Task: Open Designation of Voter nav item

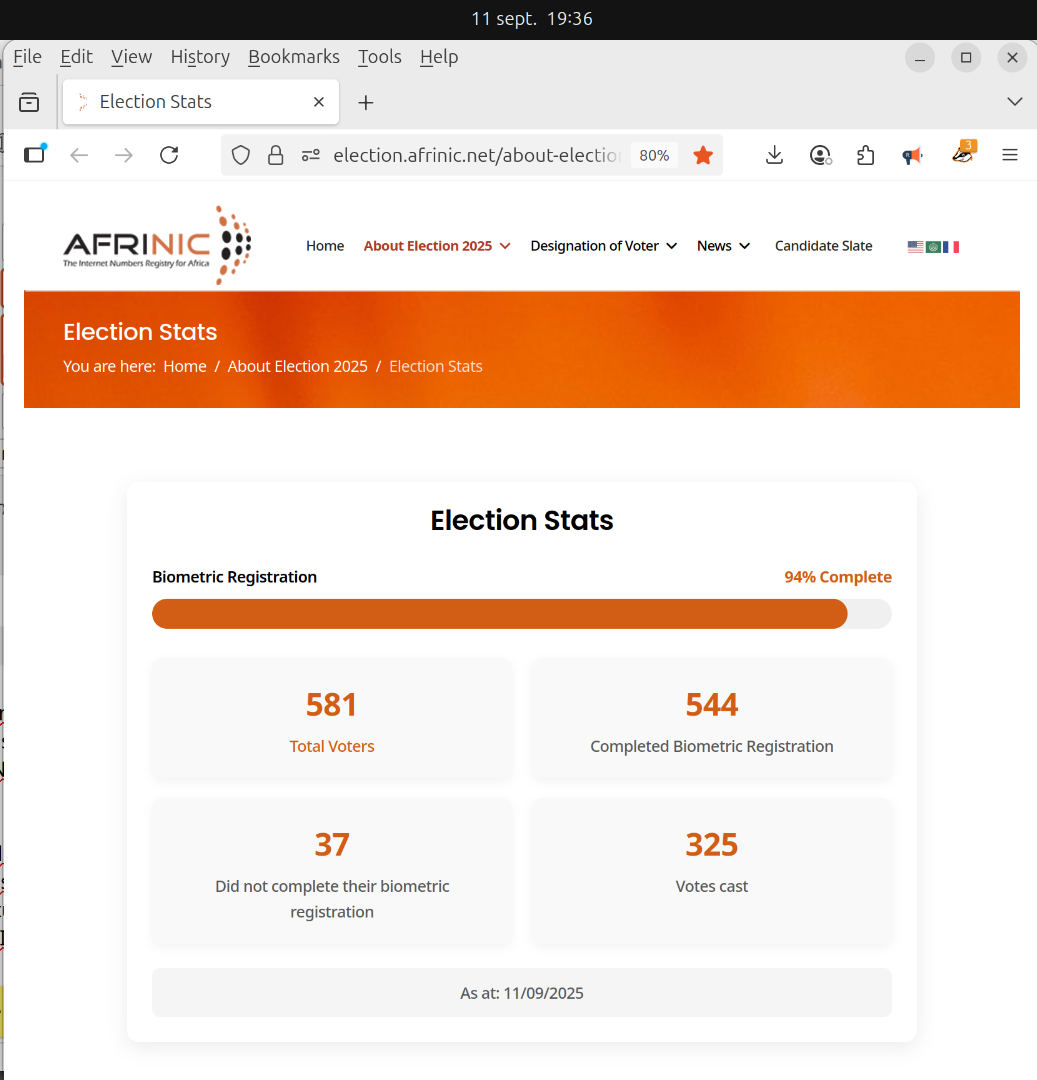Action: pyautogui.click(x=594, y=246)
